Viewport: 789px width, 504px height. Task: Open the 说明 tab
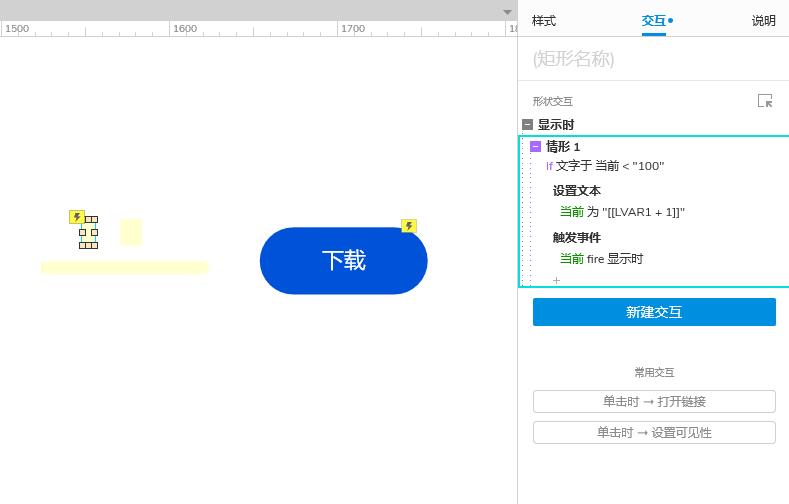tap(763, 21)
